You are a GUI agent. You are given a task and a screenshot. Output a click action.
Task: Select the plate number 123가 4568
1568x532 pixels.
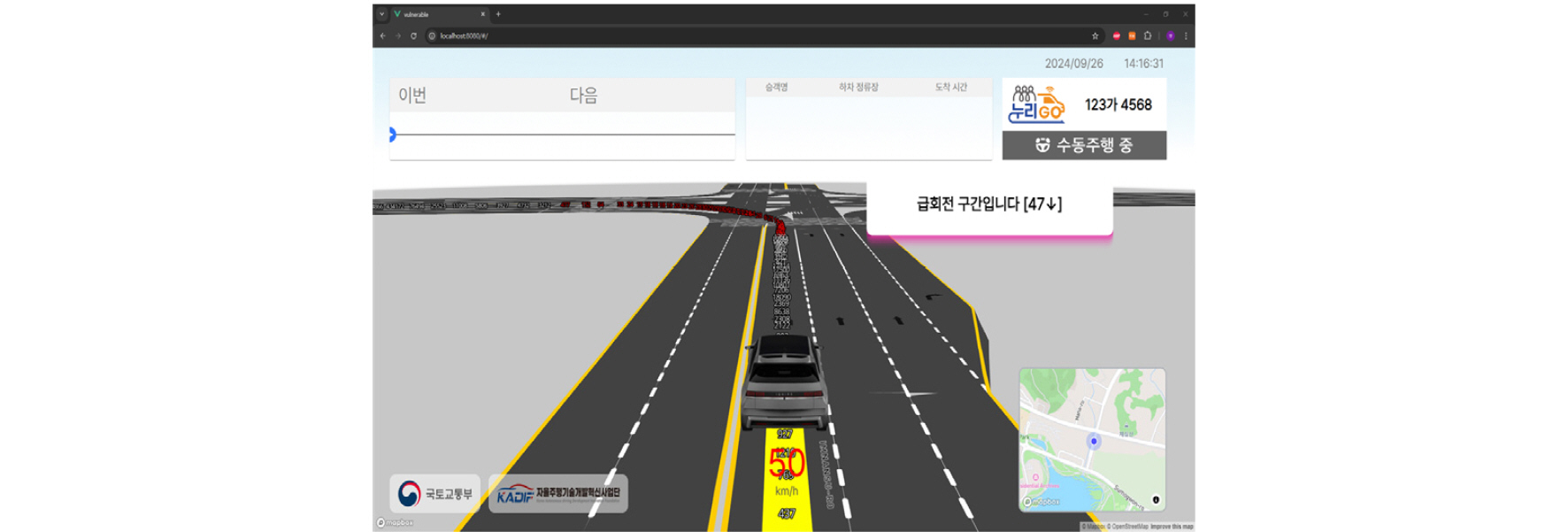pos(1118,104)
